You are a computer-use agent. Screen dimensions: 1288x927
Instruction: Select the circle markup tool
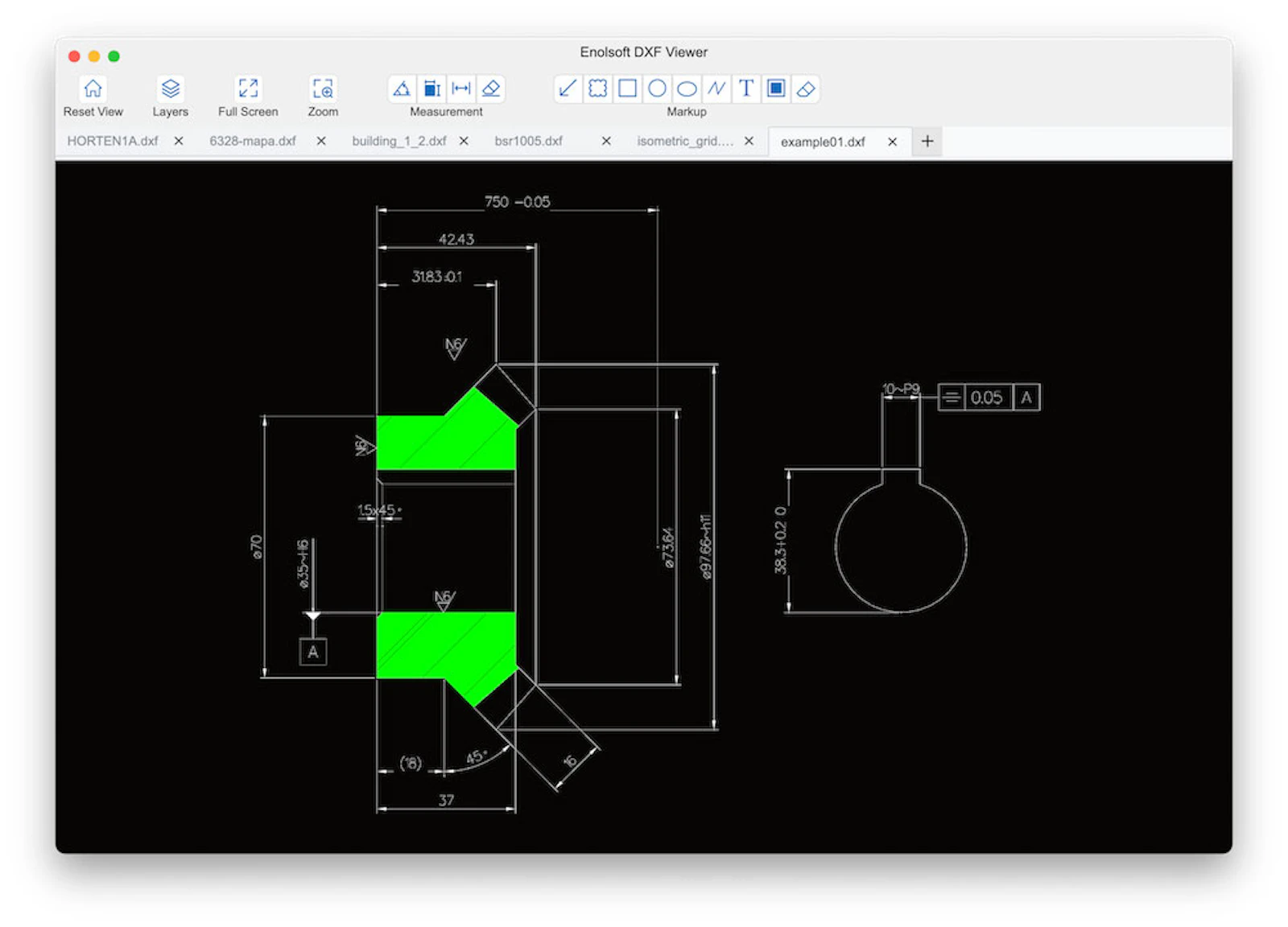[x=658, y=89]
